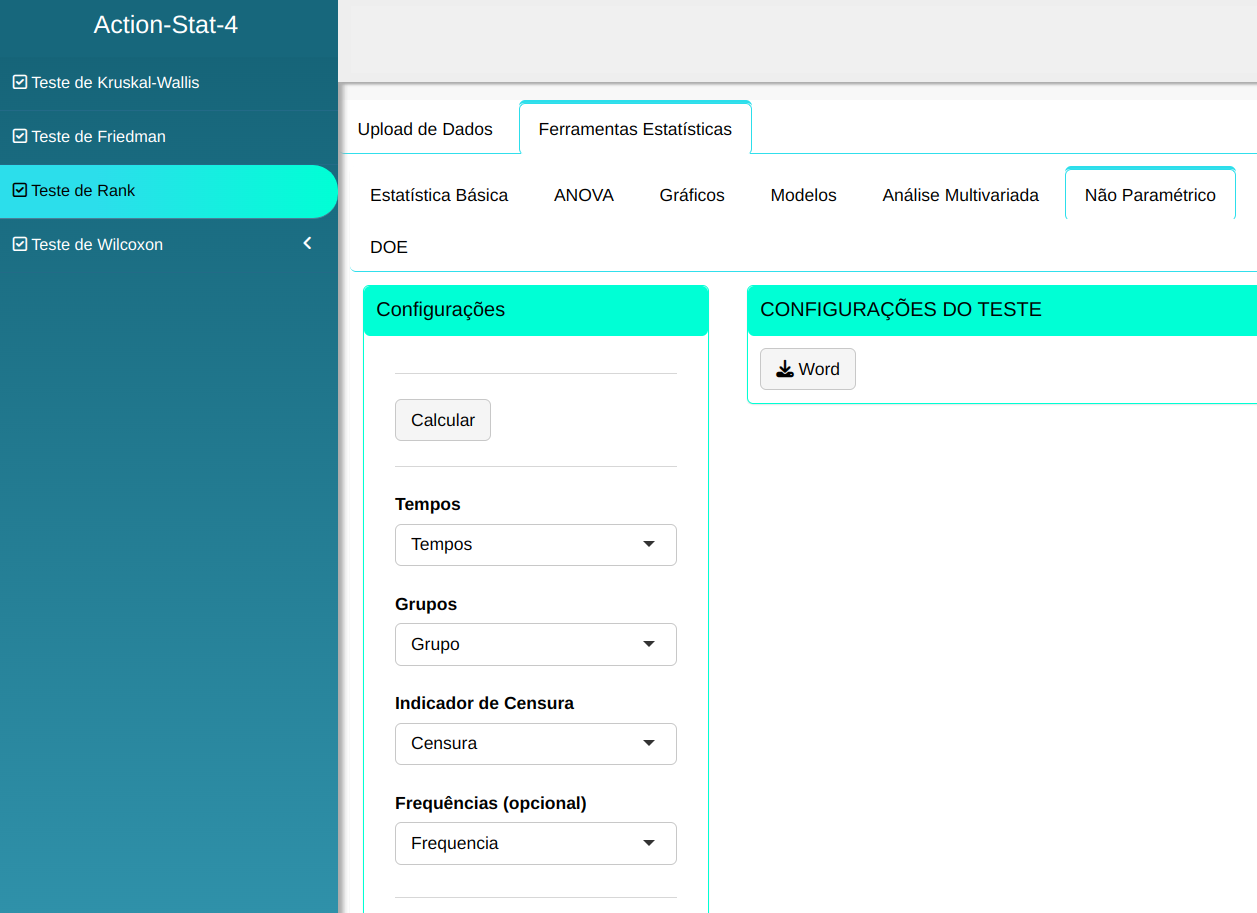Screen dimensions: 1257x913
Task: Open the Gráficos tab
Action: [x=692, y=195]
